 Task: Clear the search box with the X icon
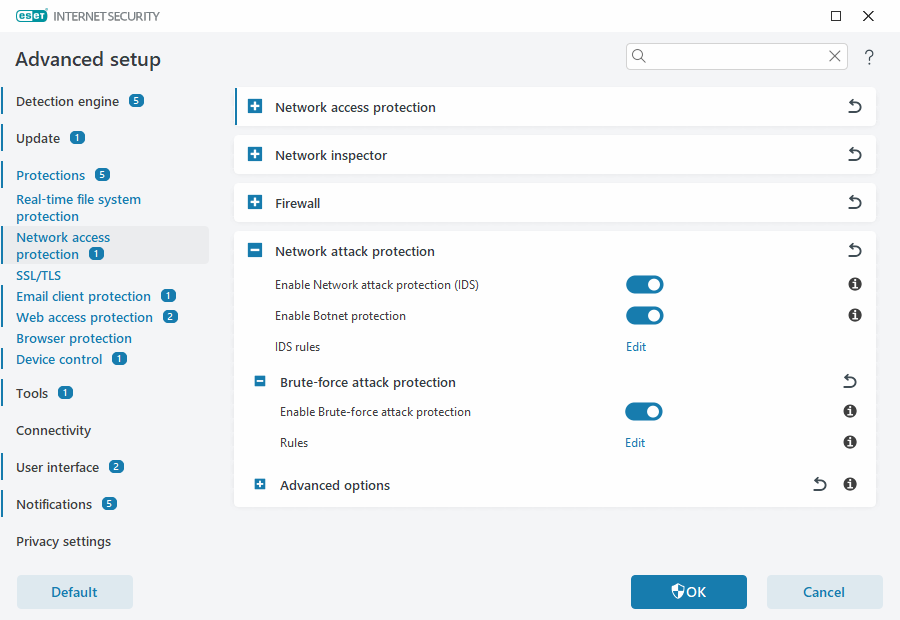coord(835,56)
